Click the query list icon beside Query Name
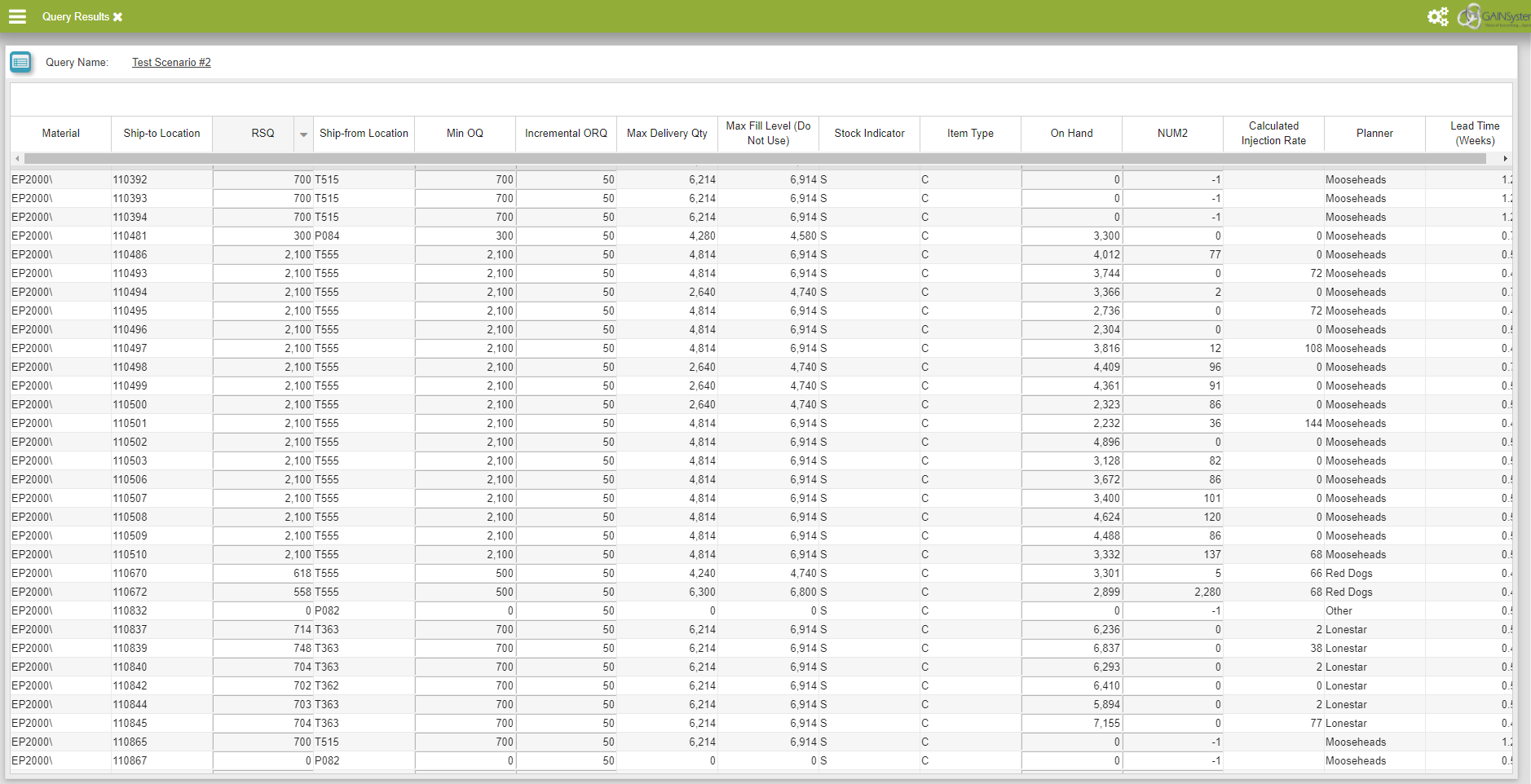 (21, 62)
